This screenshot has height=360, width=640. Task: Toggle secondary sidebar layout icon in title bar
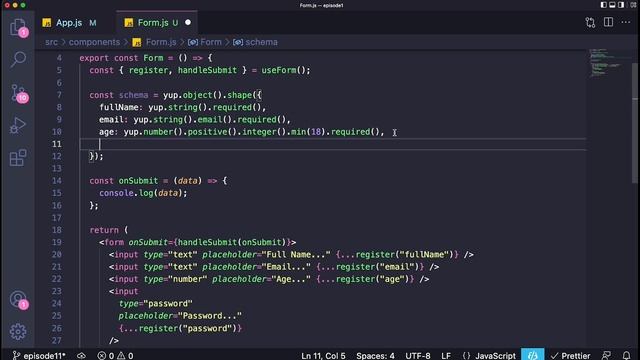pos(621,5)
